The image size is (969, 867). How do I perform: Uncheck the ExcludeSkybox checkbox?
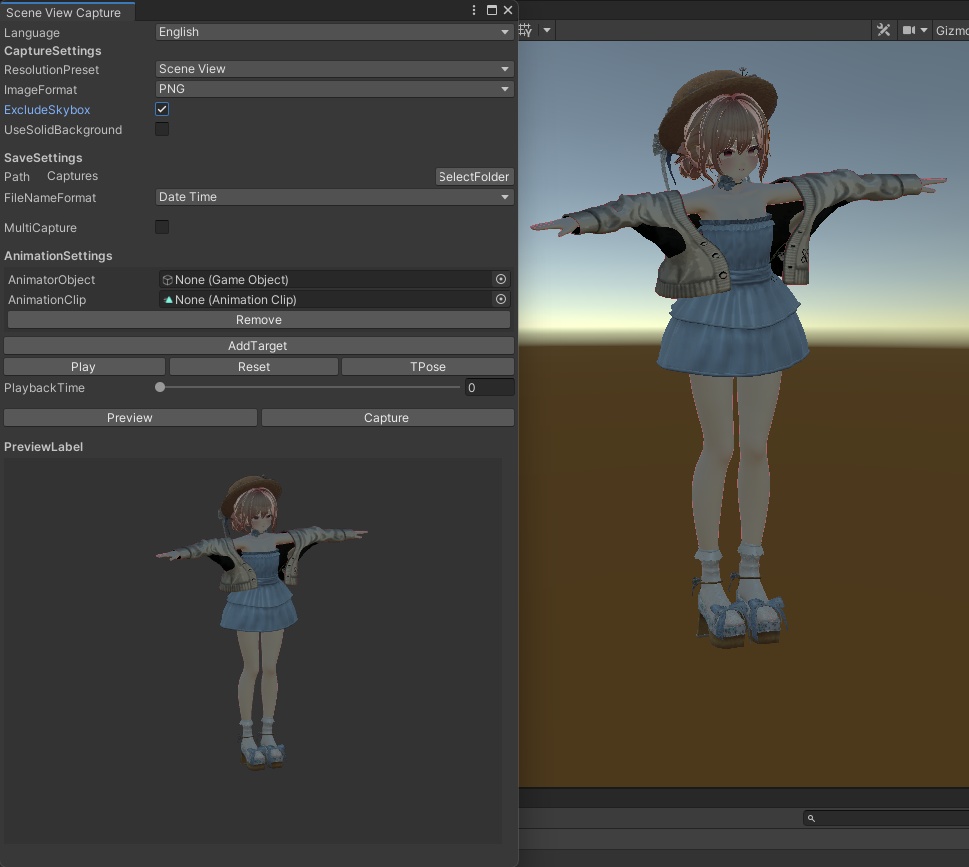click(x=162, y=109)
